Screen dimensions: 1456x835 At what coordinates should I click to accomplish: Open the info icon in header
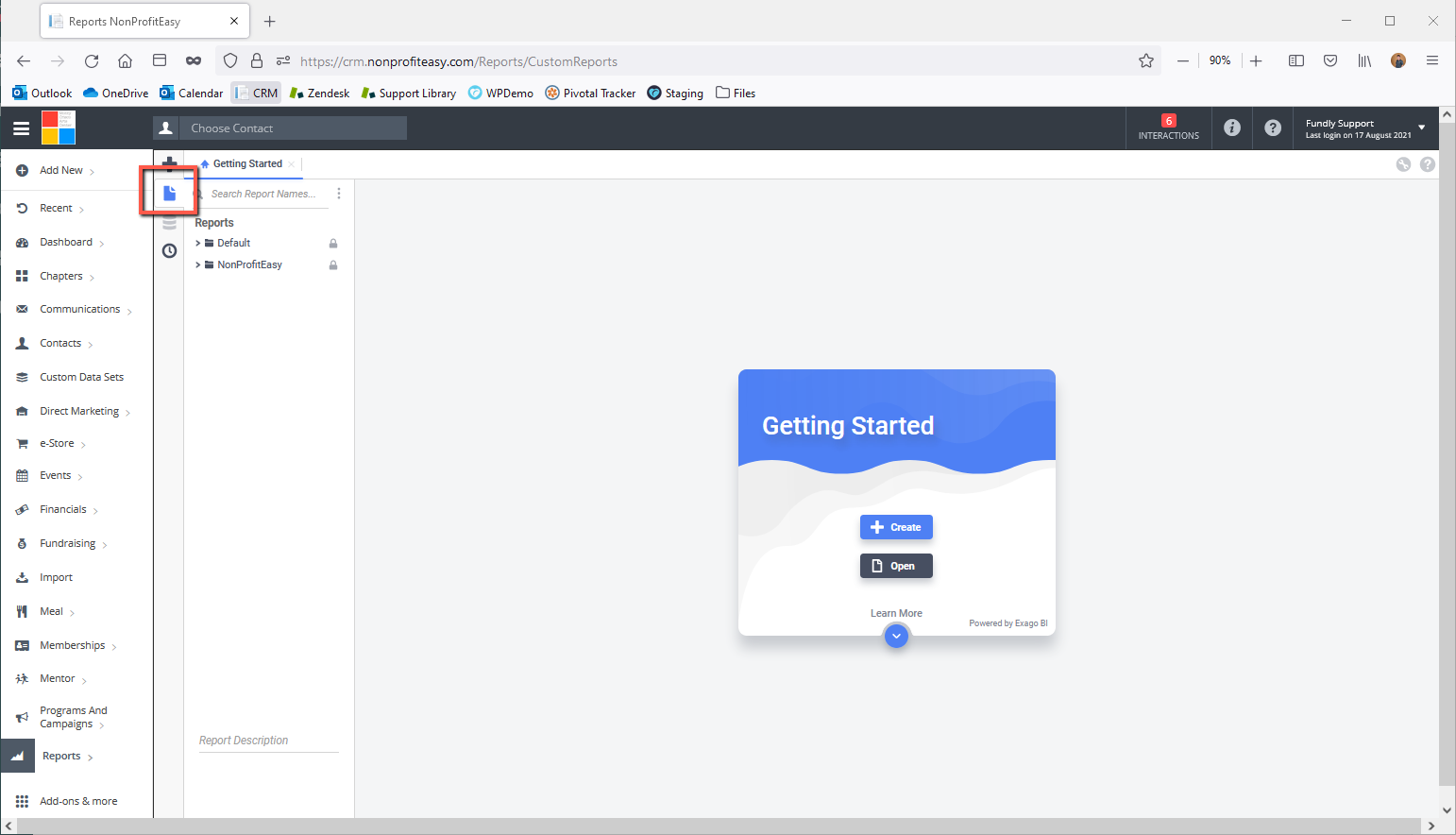pos(1232,128)
